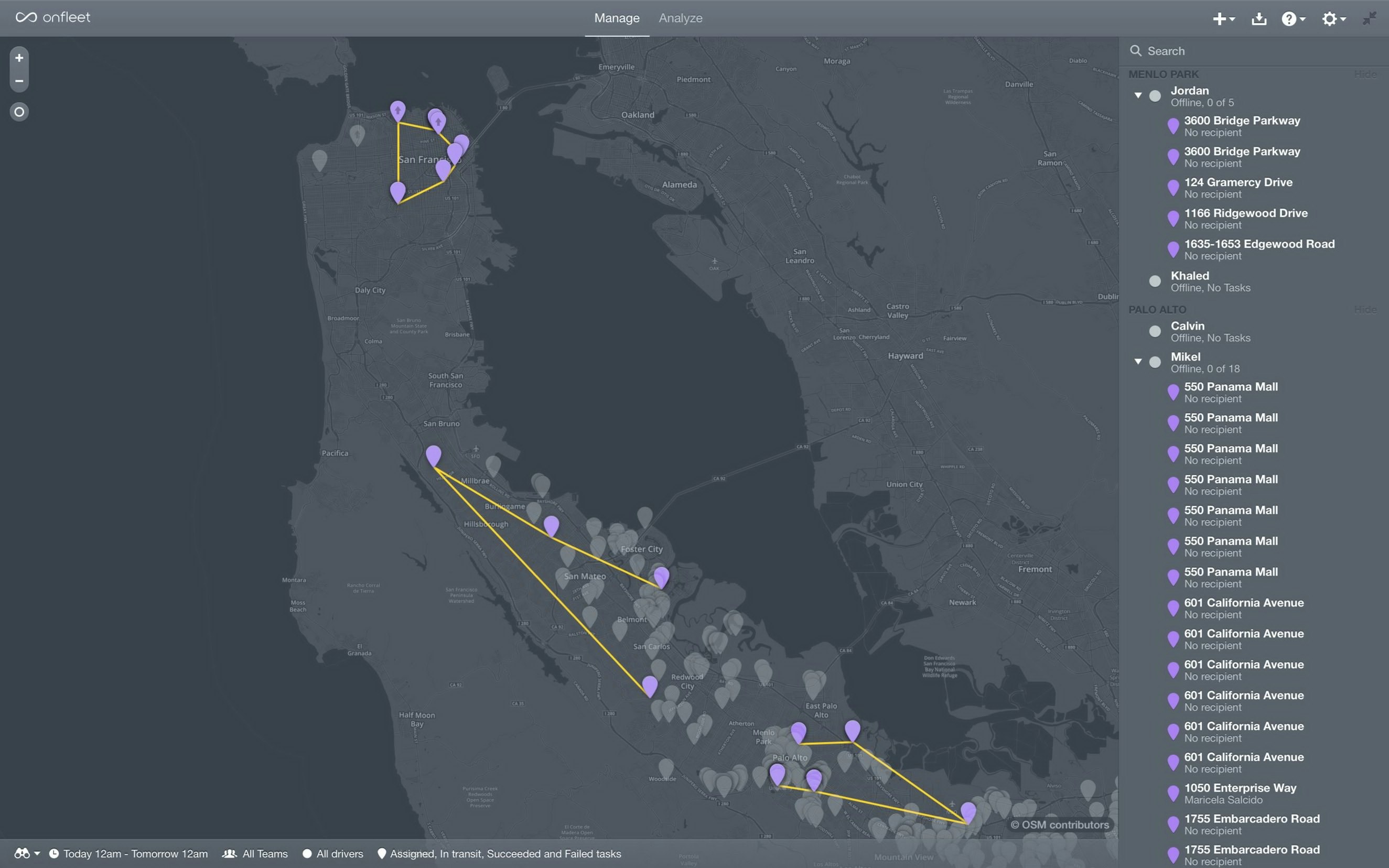Image resolution: width=1389 pixels, height=868 pixels.
Task: Open the All Teams filter
Action: pos(255,854)
